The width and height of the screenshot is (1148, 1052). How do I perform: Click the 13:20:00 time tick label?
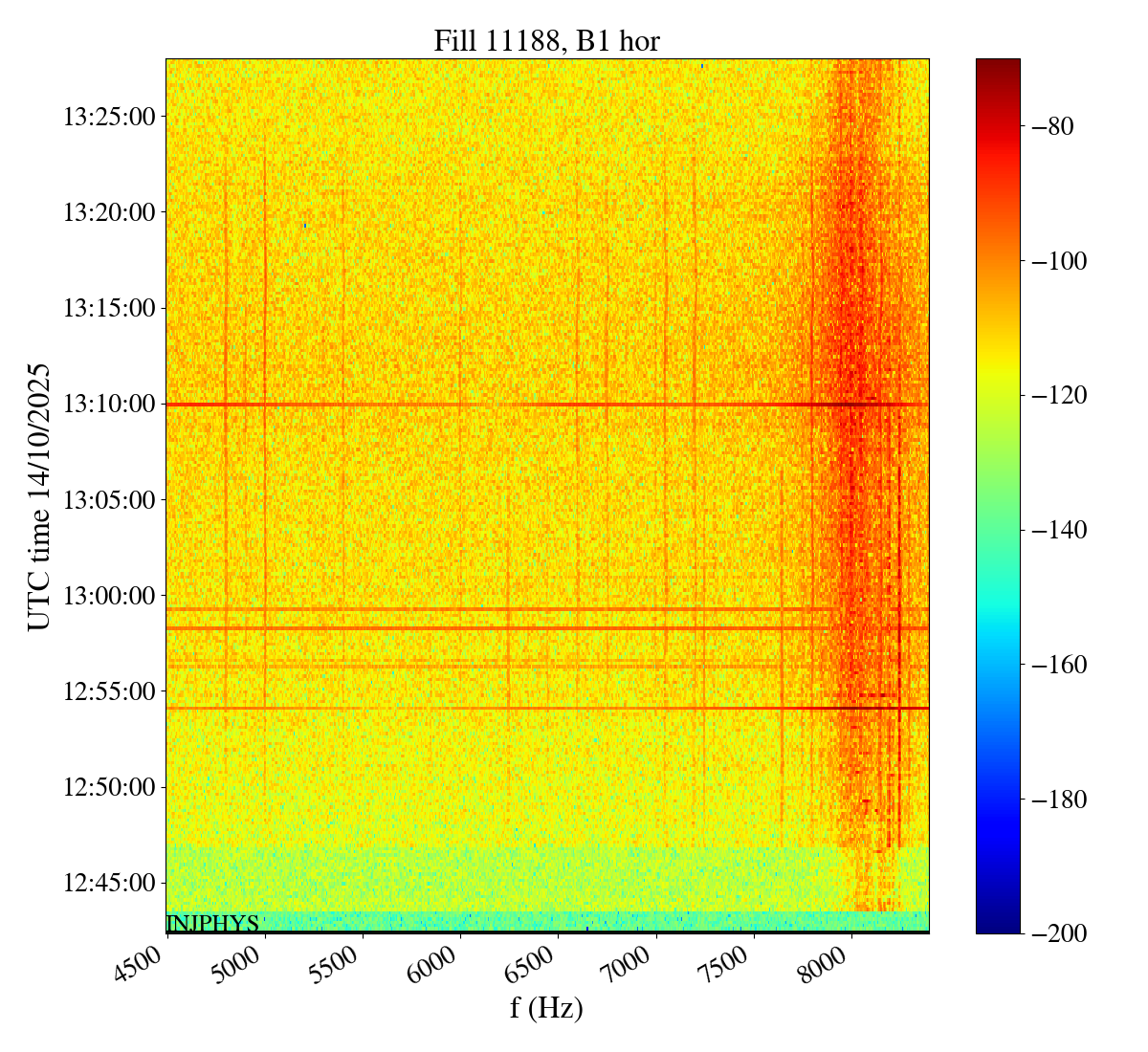pyautogui.click(x=108, y=212)
